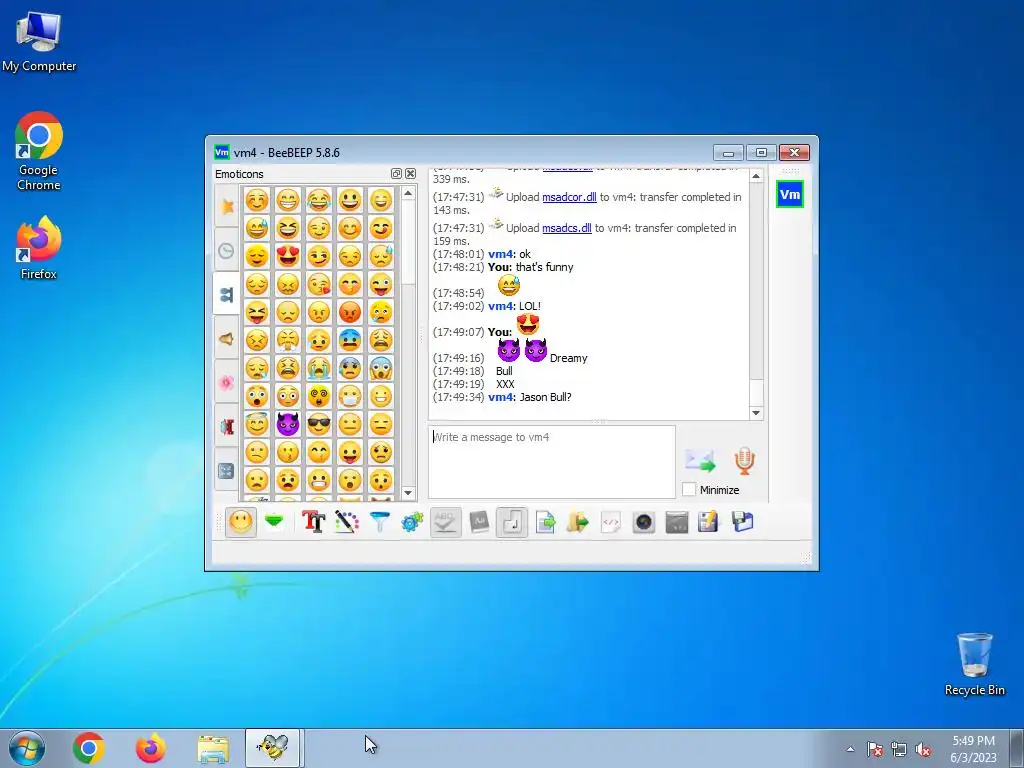The image size is (1024, 768).
Task: Open Chrome from the taskbar
Action: coord(89,748)
